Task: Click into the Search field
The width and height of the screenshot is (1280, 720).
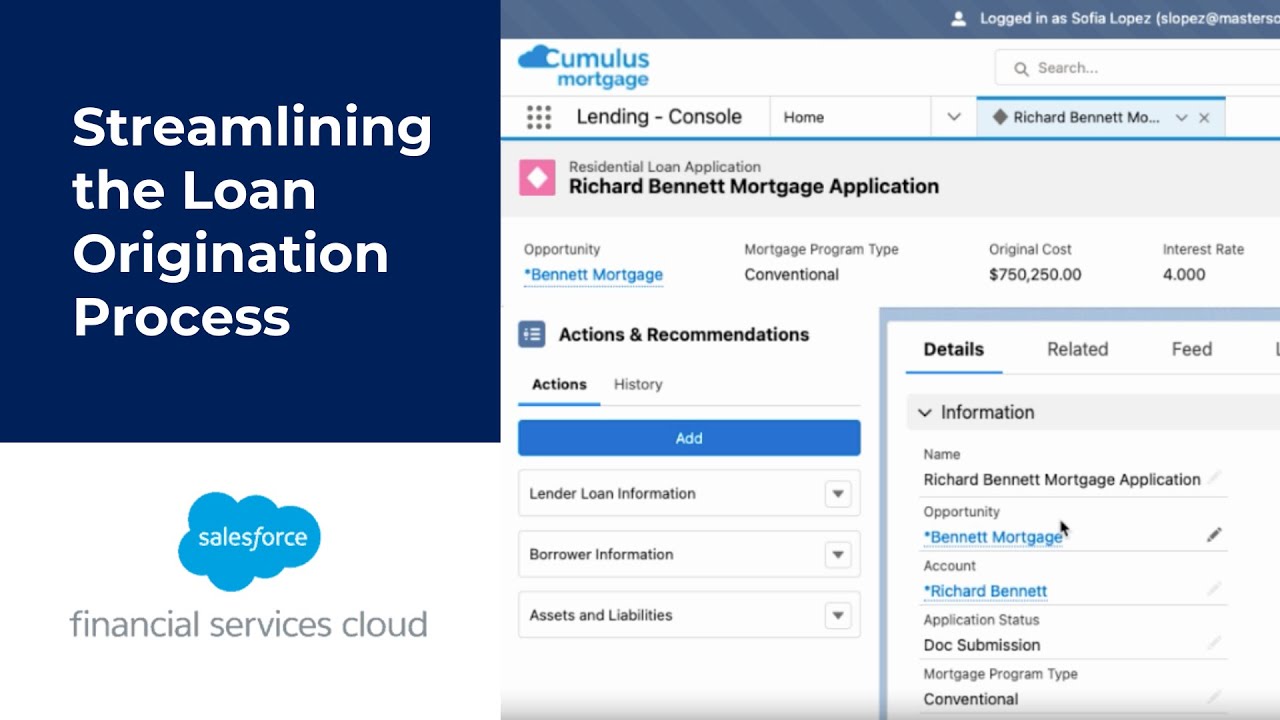Action: [x=1137, y=68]
